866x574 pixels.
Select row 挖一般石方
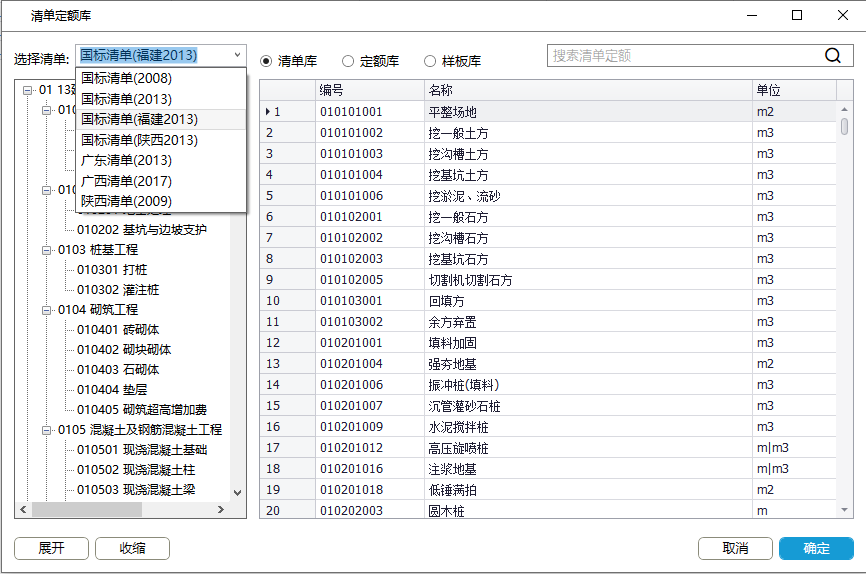click(x=548, y=217)
